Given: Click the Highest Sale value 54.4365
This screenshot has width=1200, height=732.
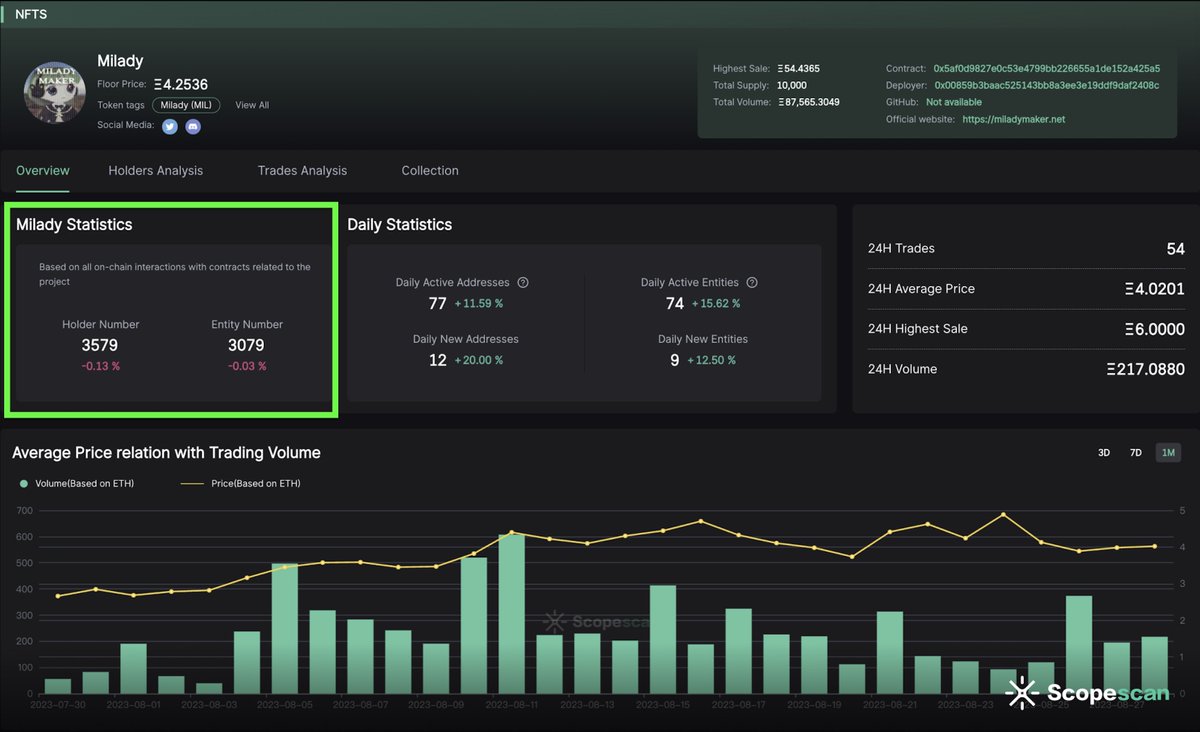Looking at the screenshot, I should click(x=798, y=69).
